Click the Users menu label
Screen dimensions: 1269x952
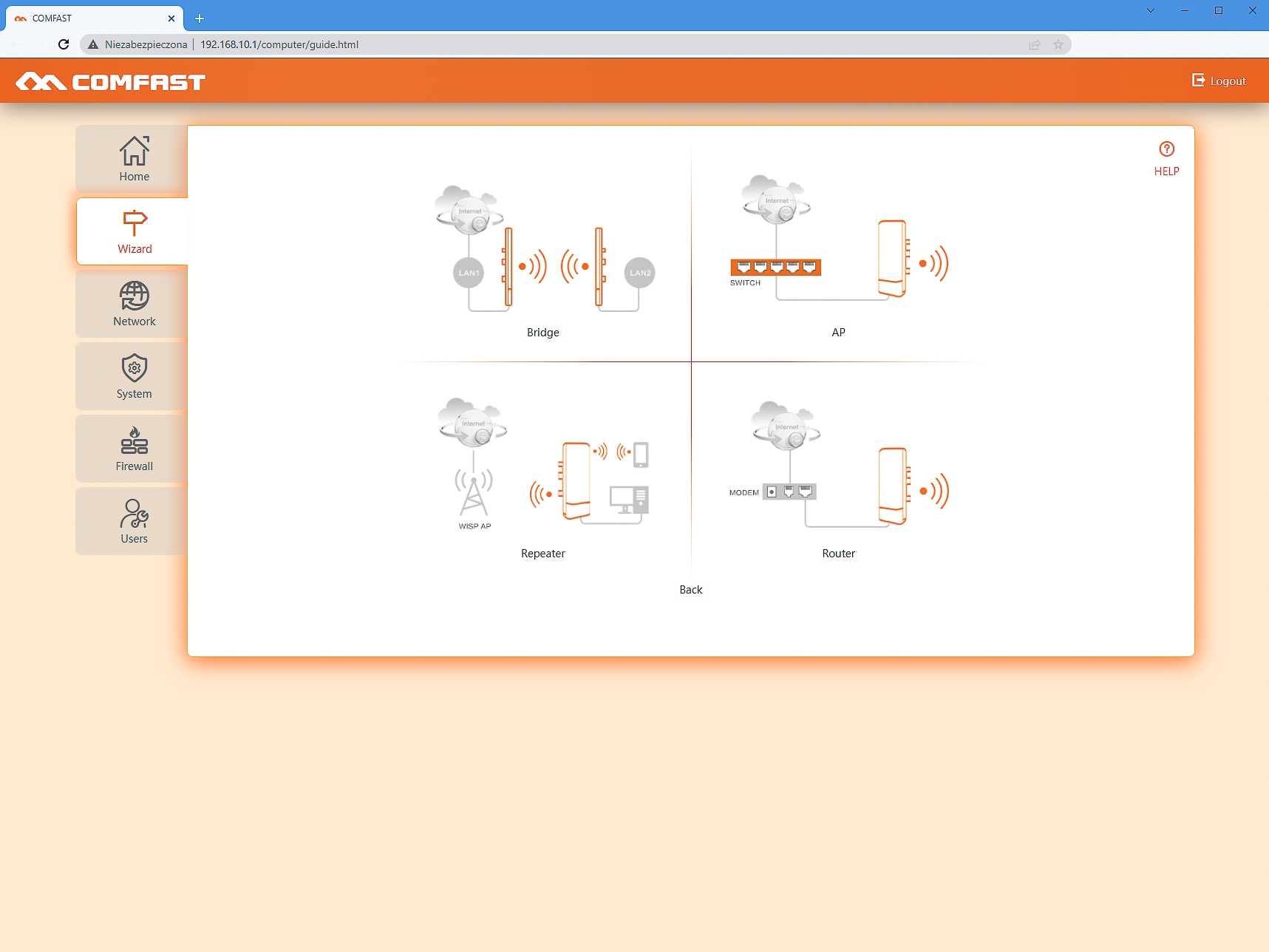[135, 539]
